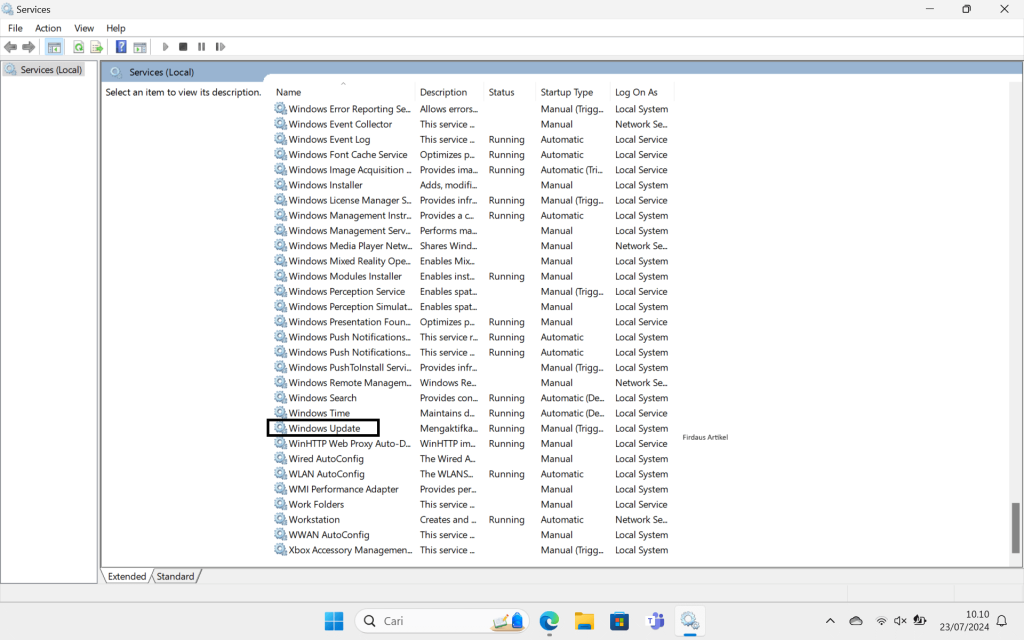
Task: Click the gear icon beside Windows Mixed Reality
Action: pyautogui.click(x=280, y=261)
